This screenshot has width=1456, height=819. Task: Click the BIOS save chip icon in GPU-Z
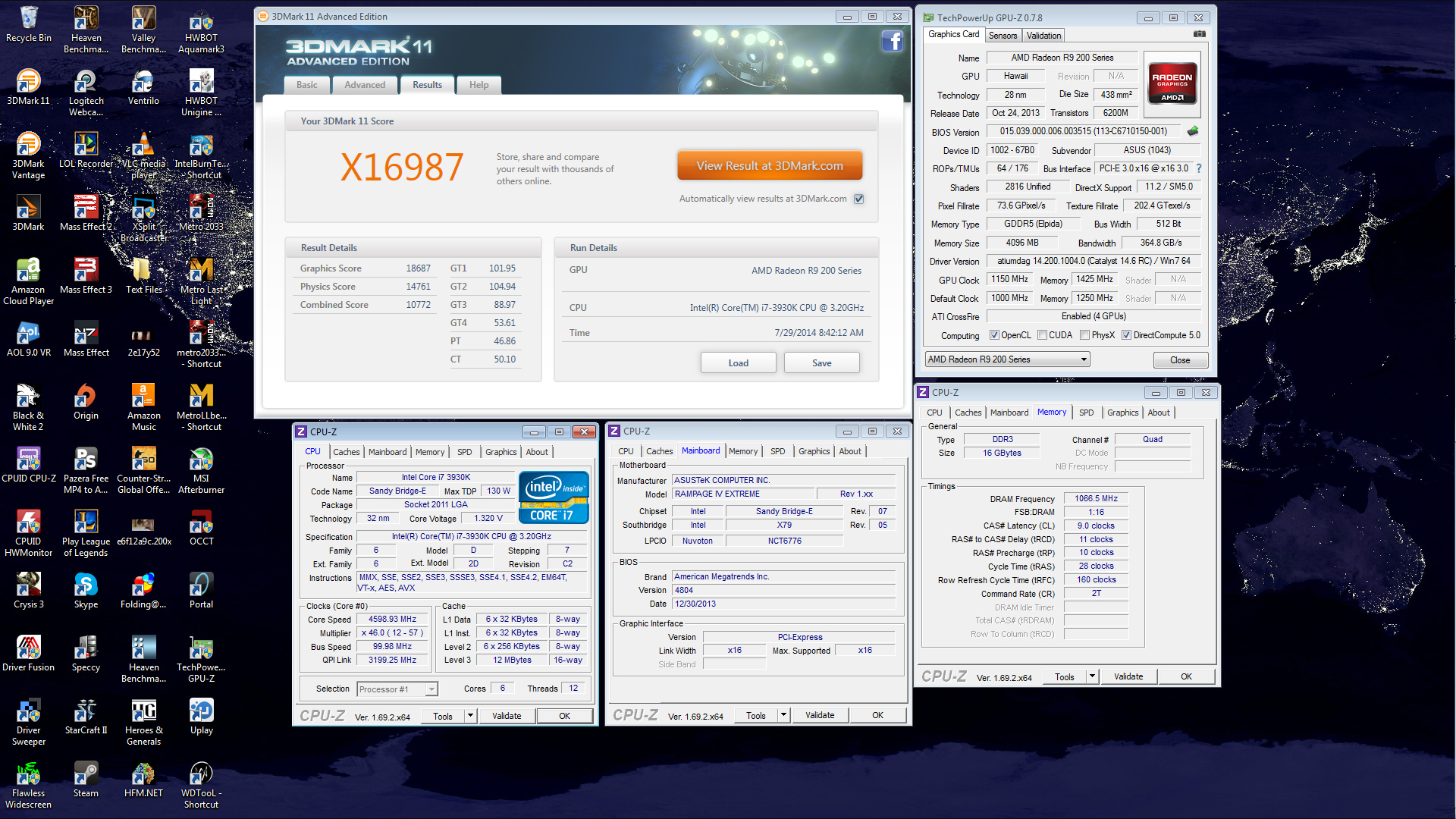[1193, 131]
